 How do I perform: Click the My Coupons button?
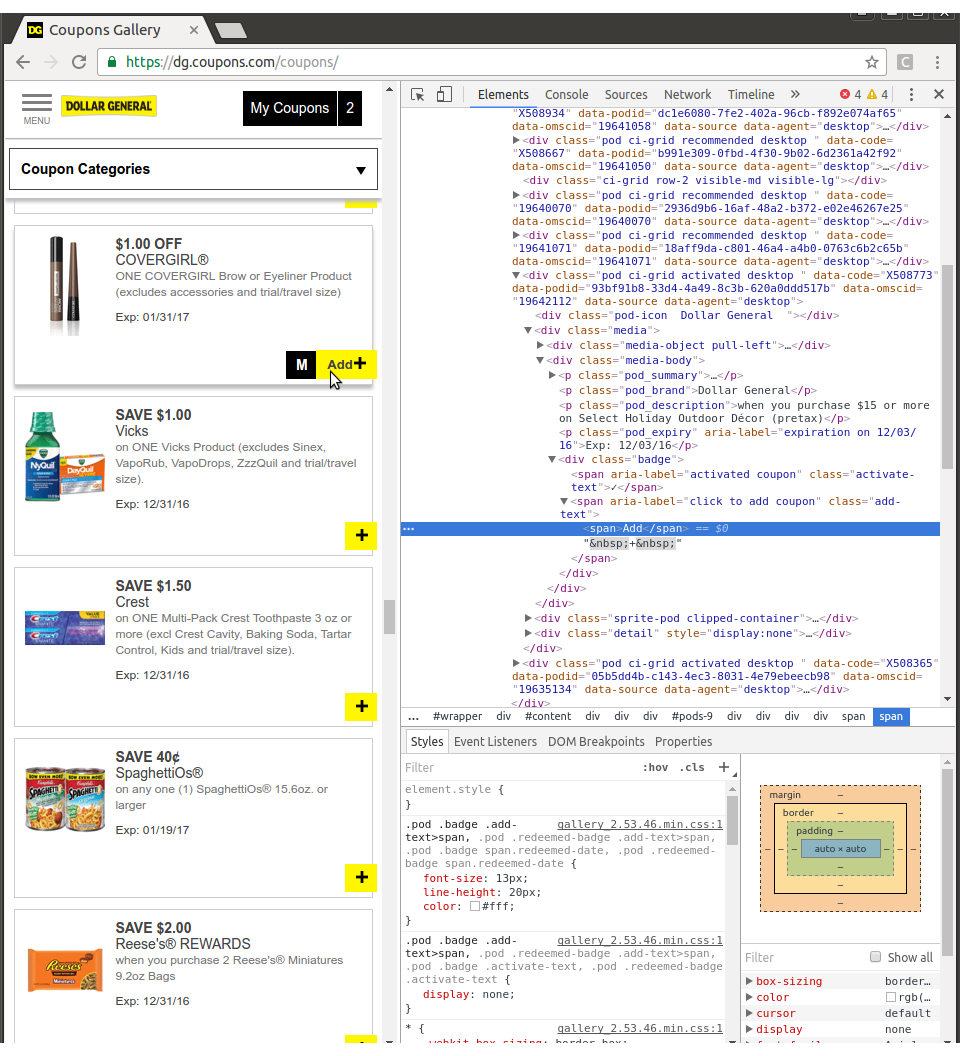pyautogui.click(x=289, y=108)
